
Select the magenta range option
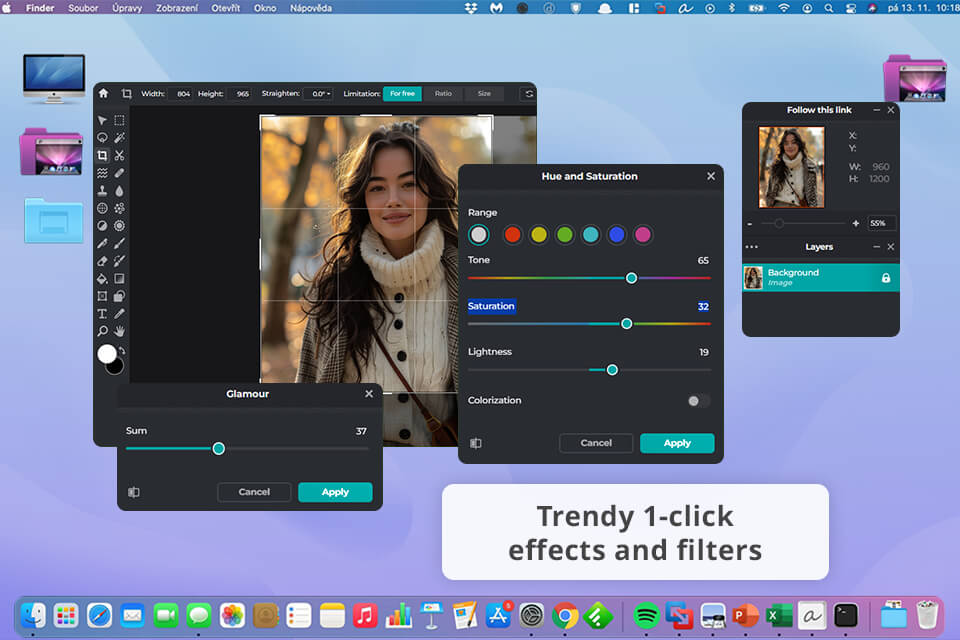(643, 235)
